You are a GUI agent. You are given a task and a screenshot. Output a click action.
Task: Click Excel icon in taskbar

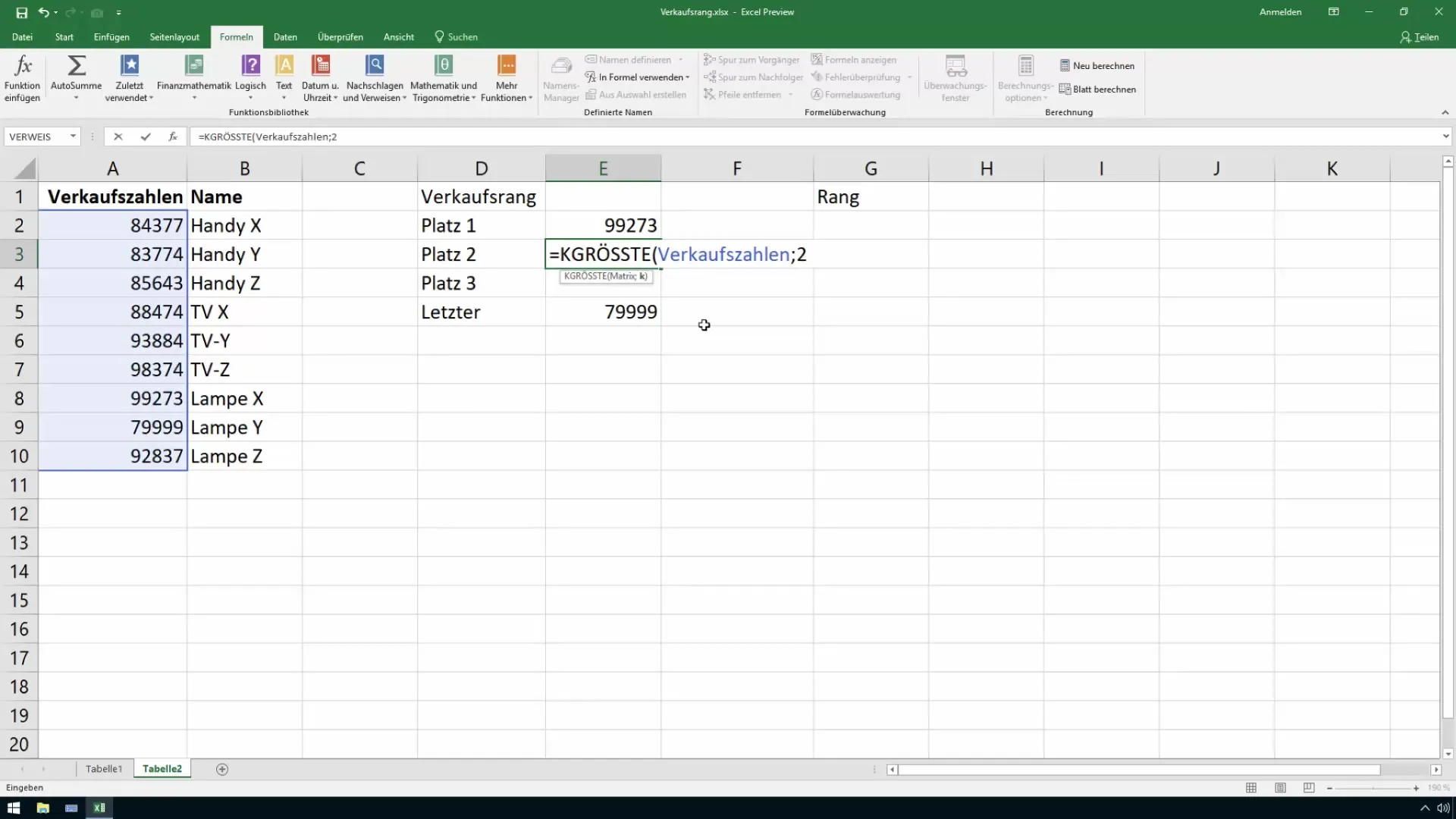click(x=99, y=808)
